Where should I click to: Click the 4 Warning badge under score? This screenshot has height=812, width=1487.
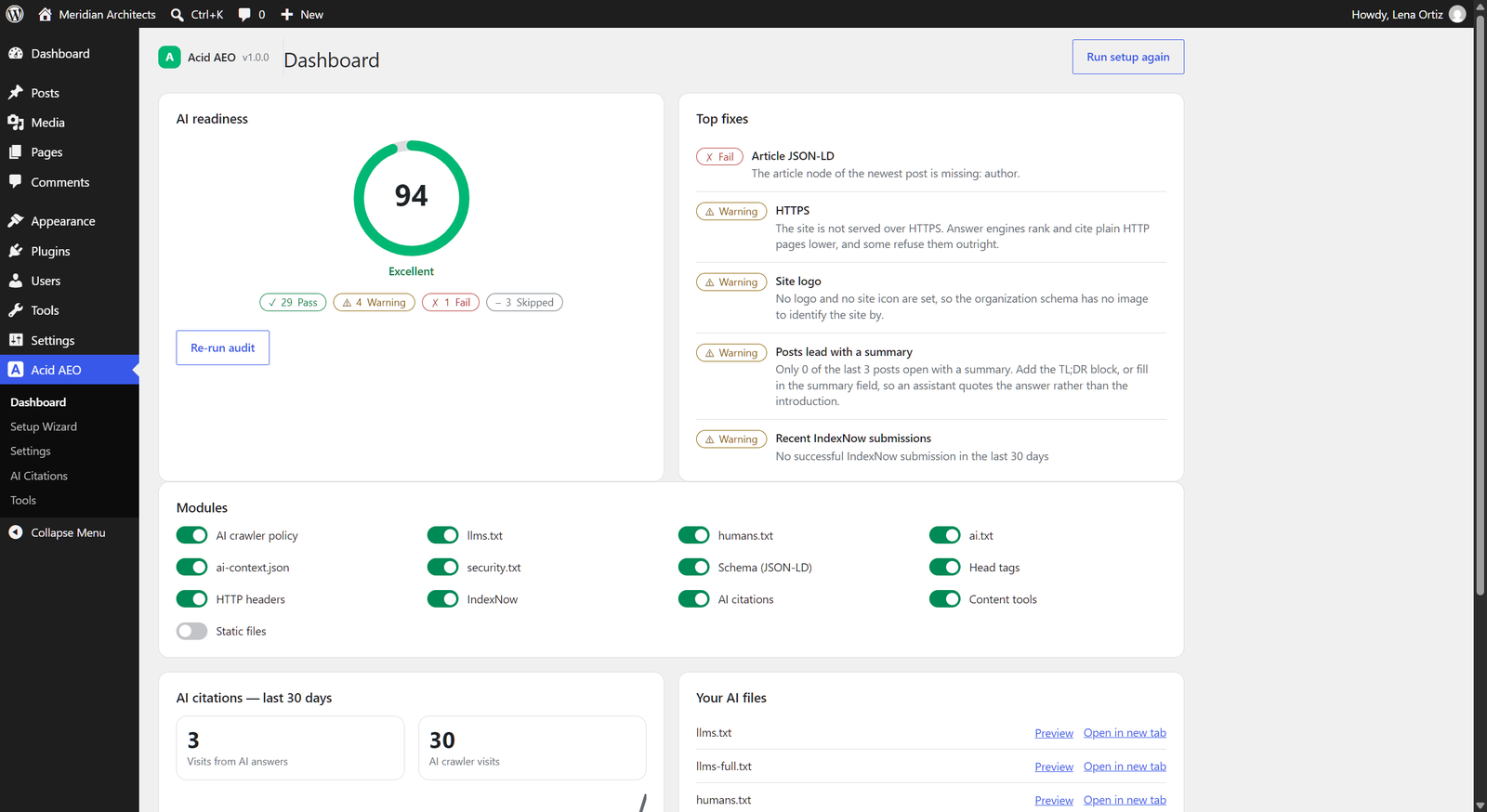click(375, 302)
